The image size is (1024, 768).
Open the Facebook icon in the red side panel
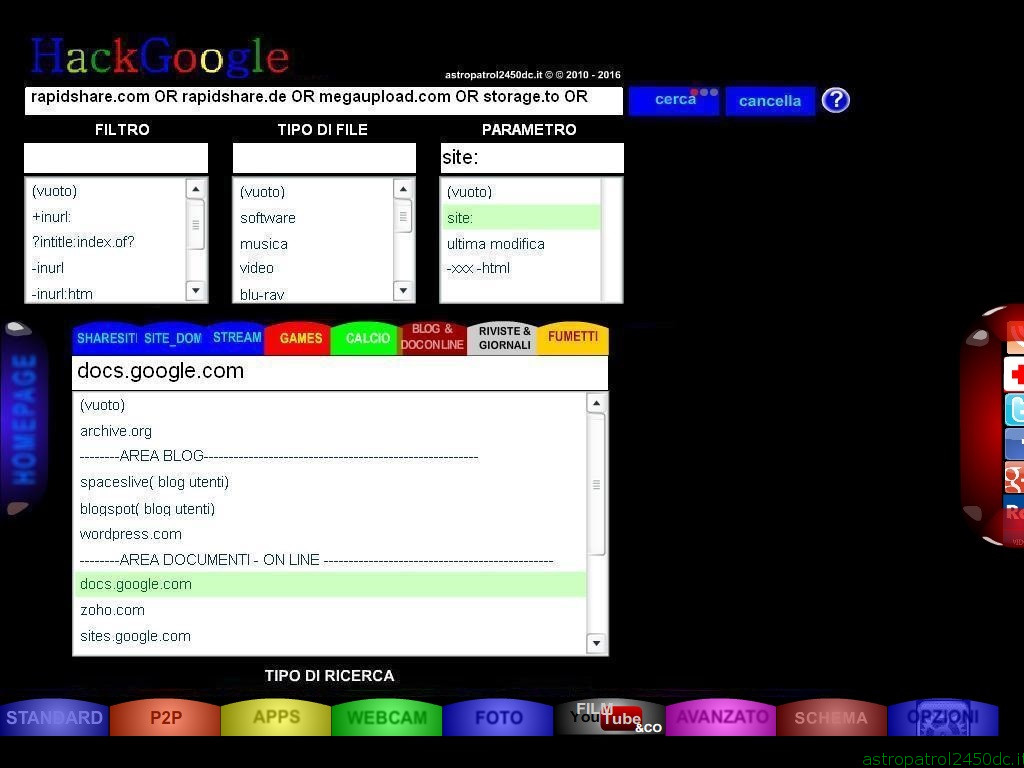(x=1014, y=443)
